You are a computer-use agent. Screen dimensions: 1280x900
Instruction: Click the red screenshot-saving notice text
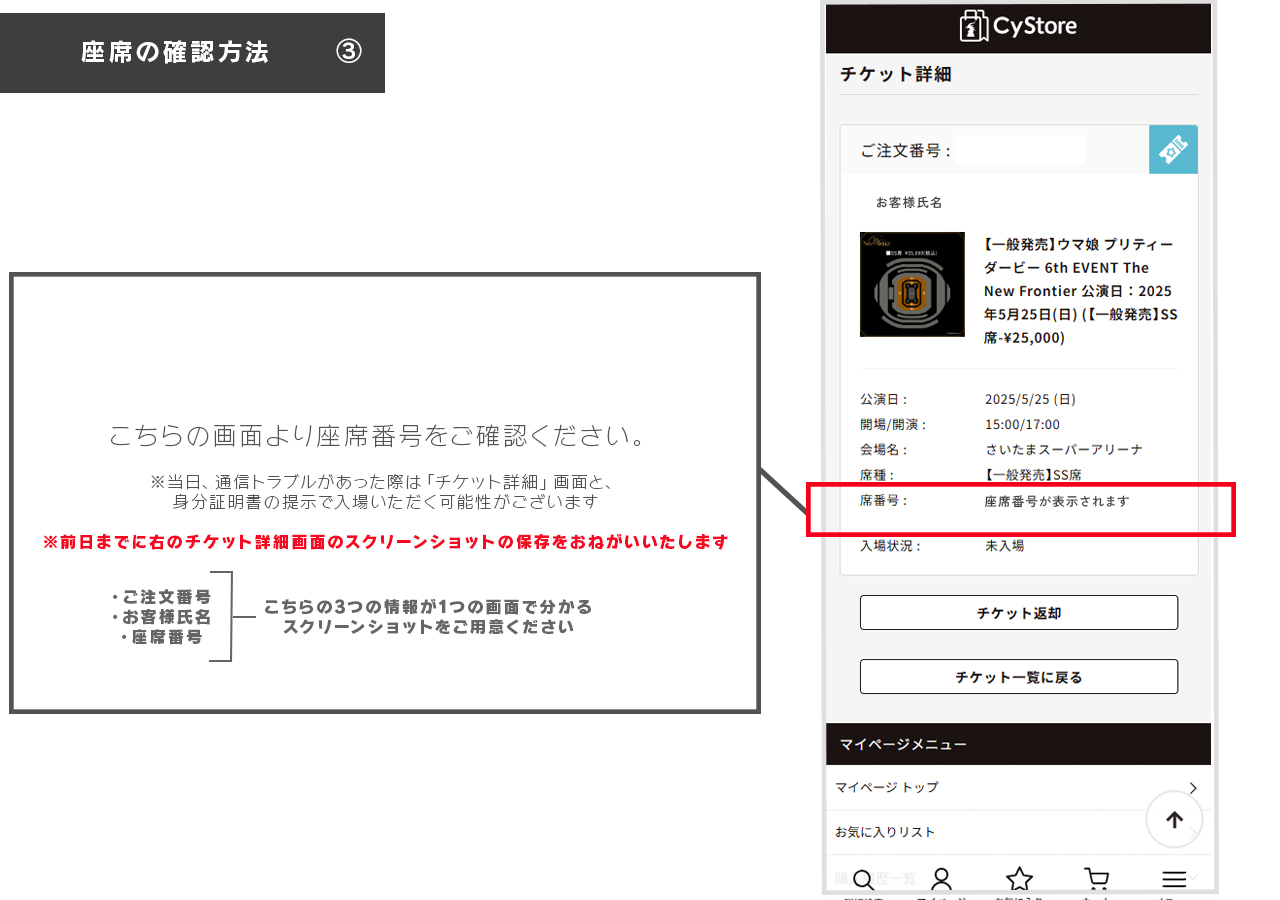point(385,542)
